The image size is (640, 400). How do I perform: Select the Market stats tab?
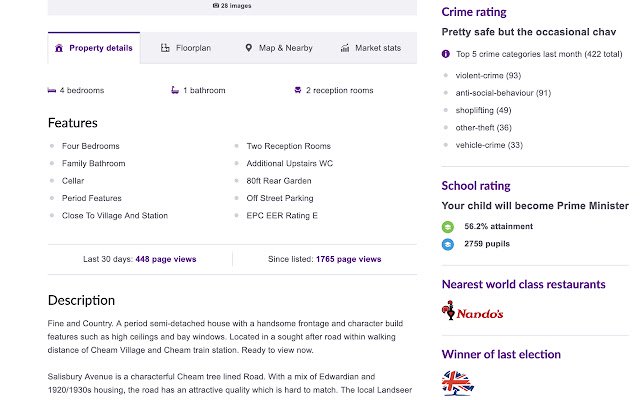[371, 48]
